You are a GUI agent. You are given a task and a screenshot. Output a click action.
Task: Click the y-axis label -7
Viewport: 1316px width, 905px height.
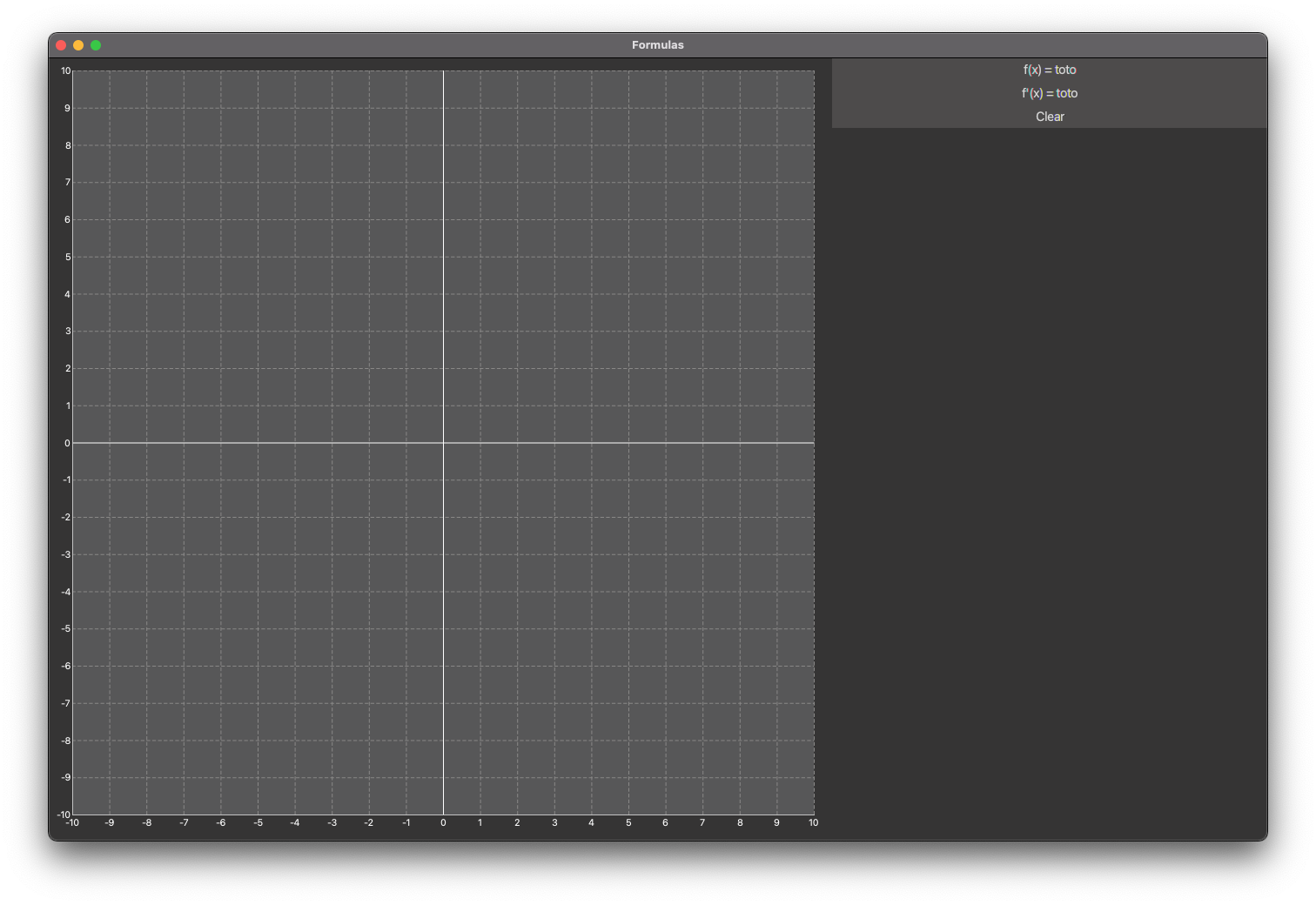pos(66,703)
